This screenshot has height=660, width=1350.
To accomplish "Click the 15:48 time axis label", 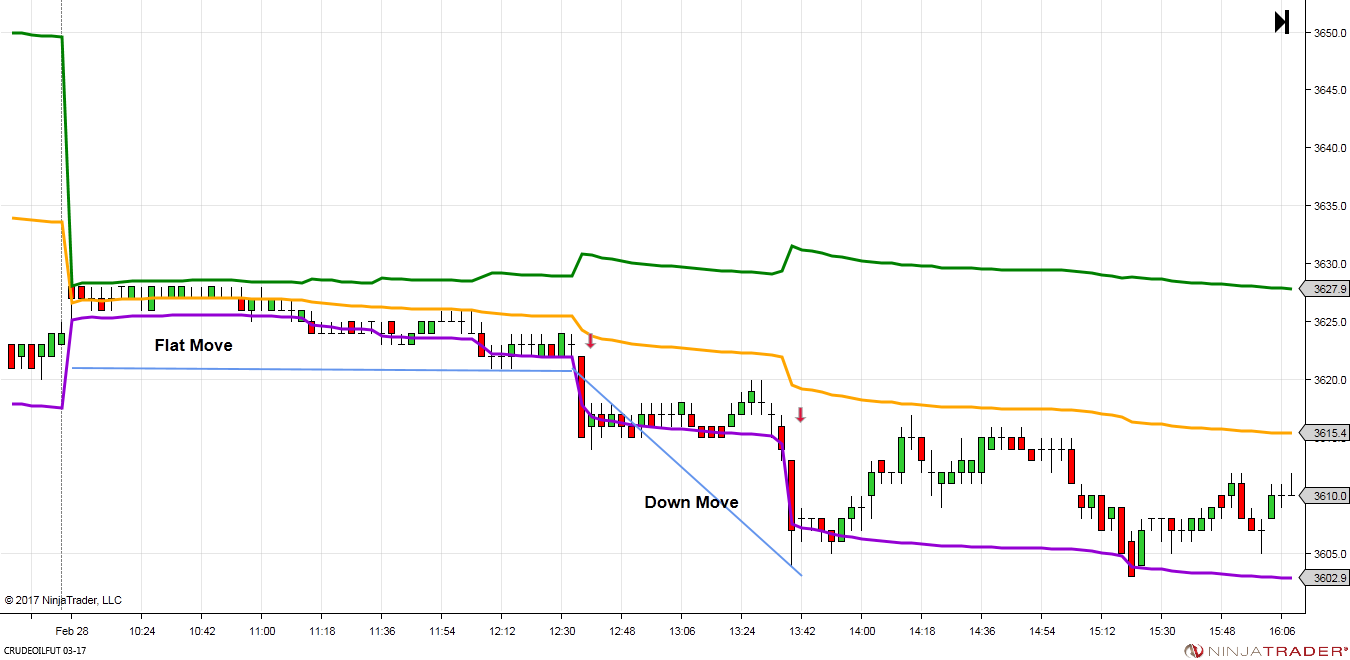I will (1221, 631).
